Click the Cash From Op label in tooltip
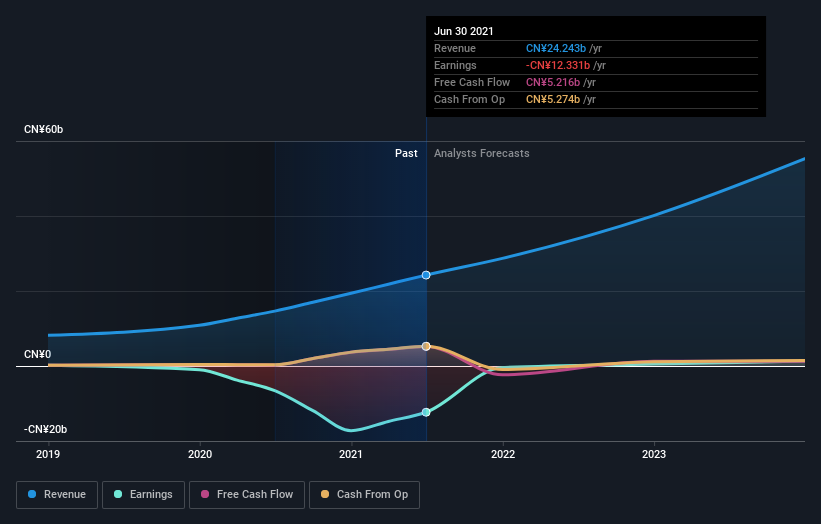 470,99
